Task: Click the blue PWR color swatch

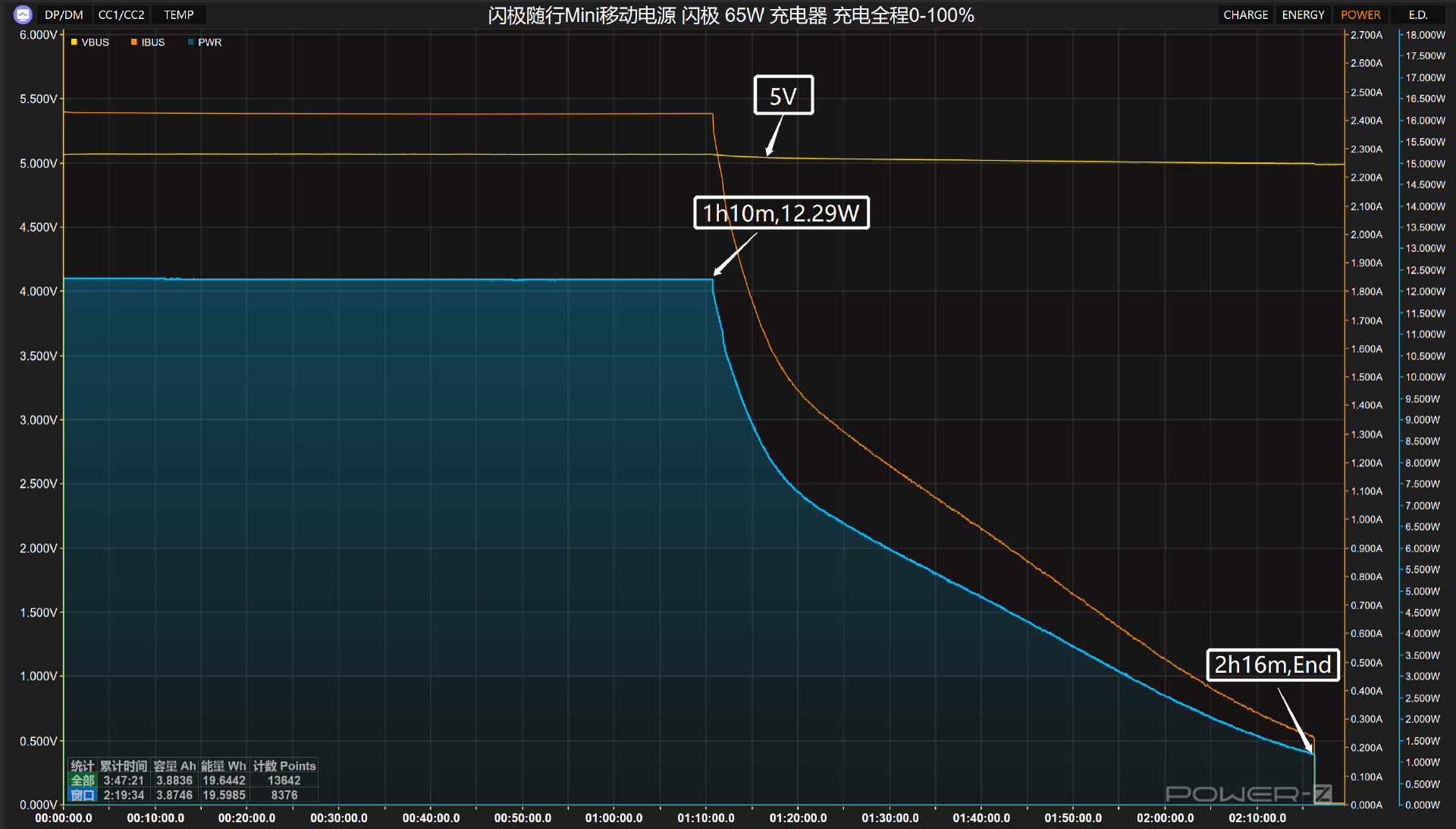Action: 191,42
